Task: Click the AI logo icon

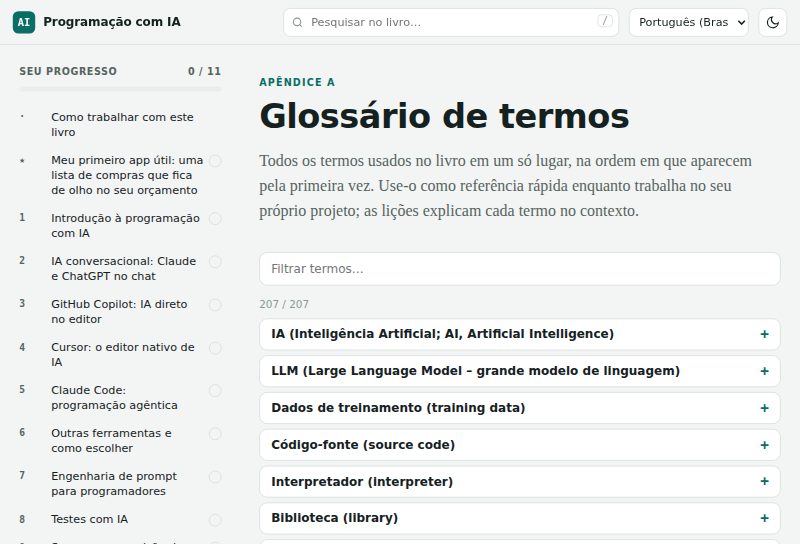Action: (24, 22)
